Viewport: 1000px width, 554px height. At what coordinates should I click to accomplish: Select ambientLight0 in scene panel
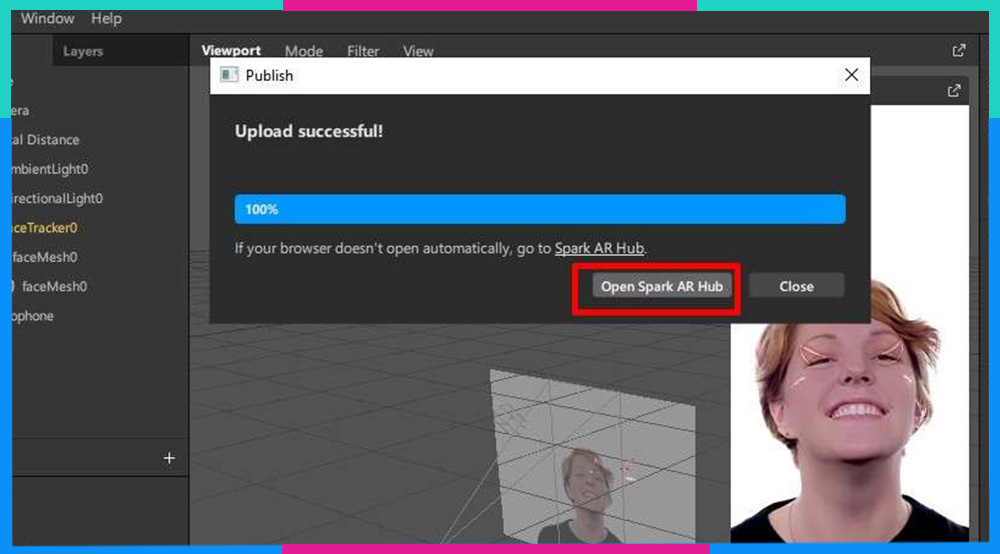(50, 169)
